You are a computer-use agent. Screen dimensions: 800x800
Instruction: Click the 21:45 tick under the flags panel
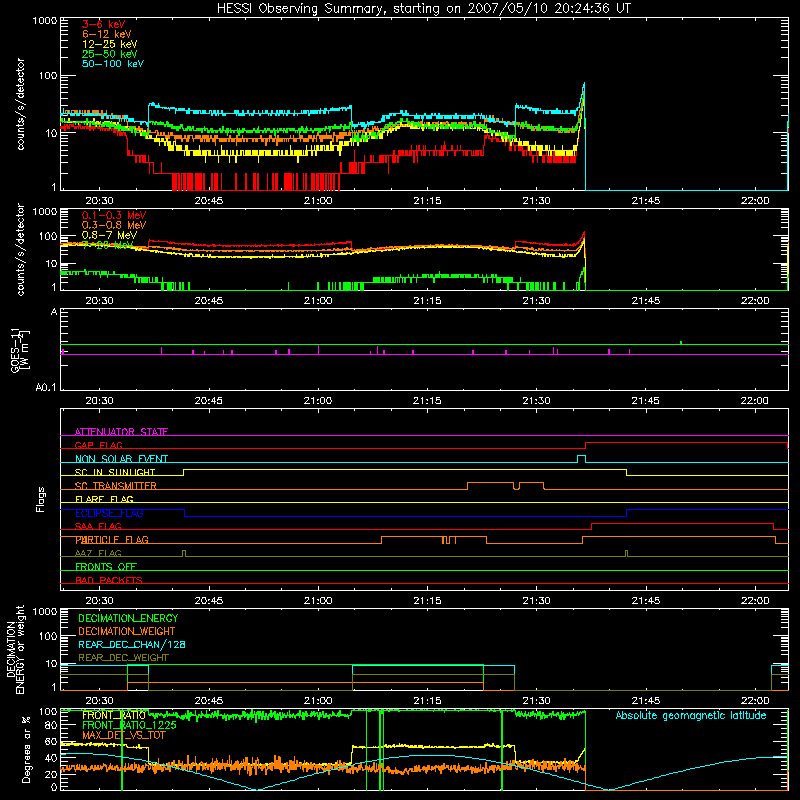(645, 601)
